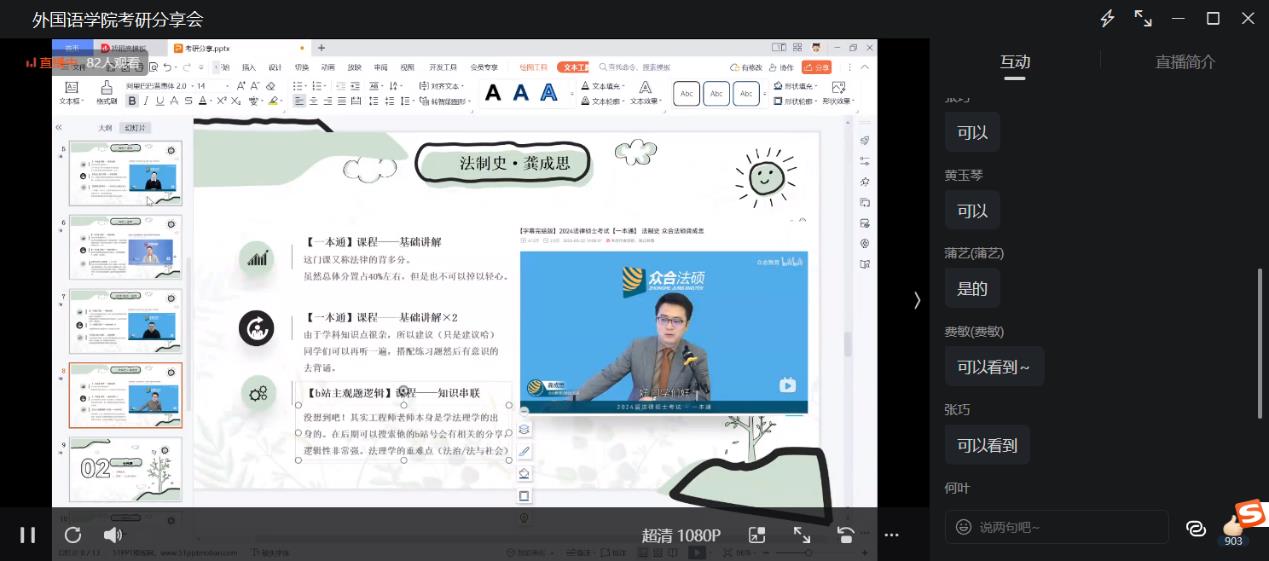Viewport: 1269px width, 561px height.
Task: Open the 切换 ribbon tab
Action: tap(301, 68)
